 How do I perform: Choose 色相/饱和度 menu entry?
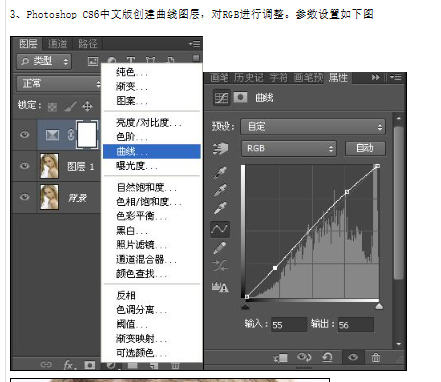152,202
